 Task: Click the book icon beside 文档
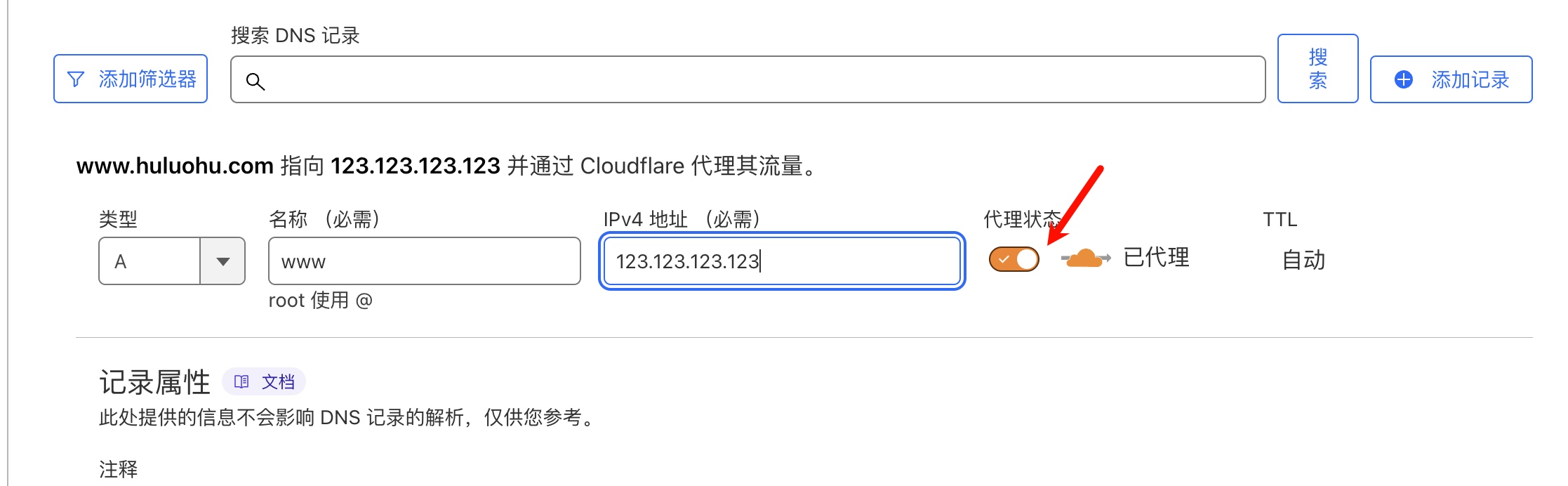coord(241,381)
